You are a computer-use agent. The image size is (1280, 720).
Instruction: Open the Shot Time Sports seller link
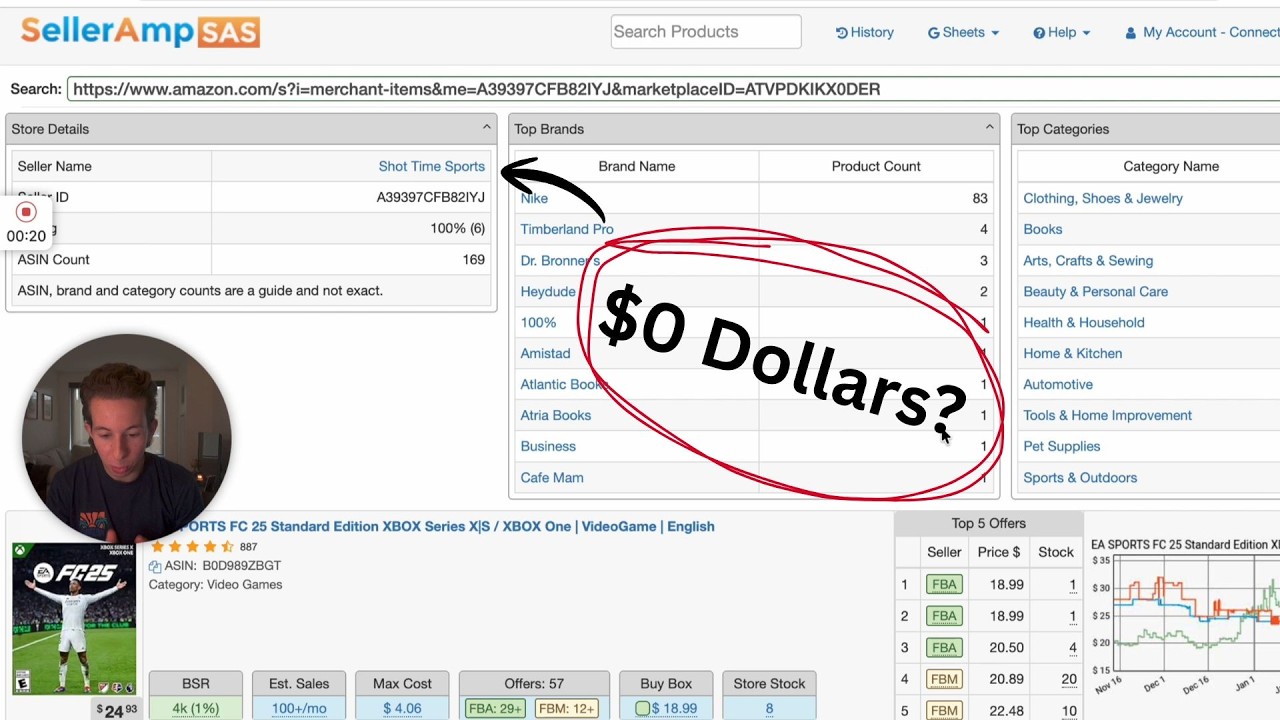point(431,166)
